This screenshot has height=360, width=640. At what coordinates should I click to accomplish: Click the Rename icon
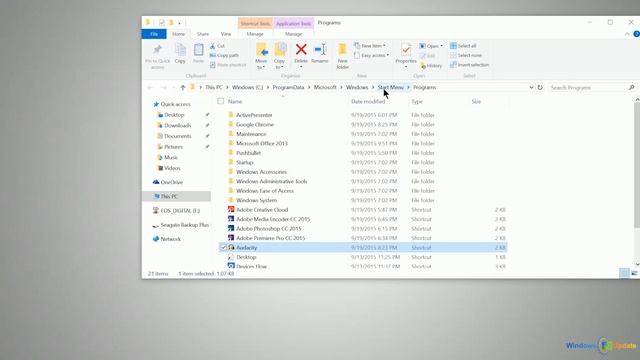click(320, 50)
